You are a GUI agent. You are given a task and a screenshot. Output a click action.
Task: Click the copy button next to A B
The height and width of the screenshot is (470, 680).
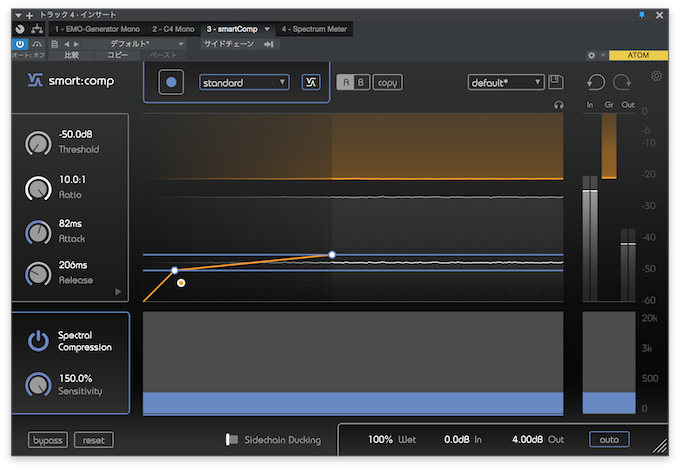click(387, 82)
